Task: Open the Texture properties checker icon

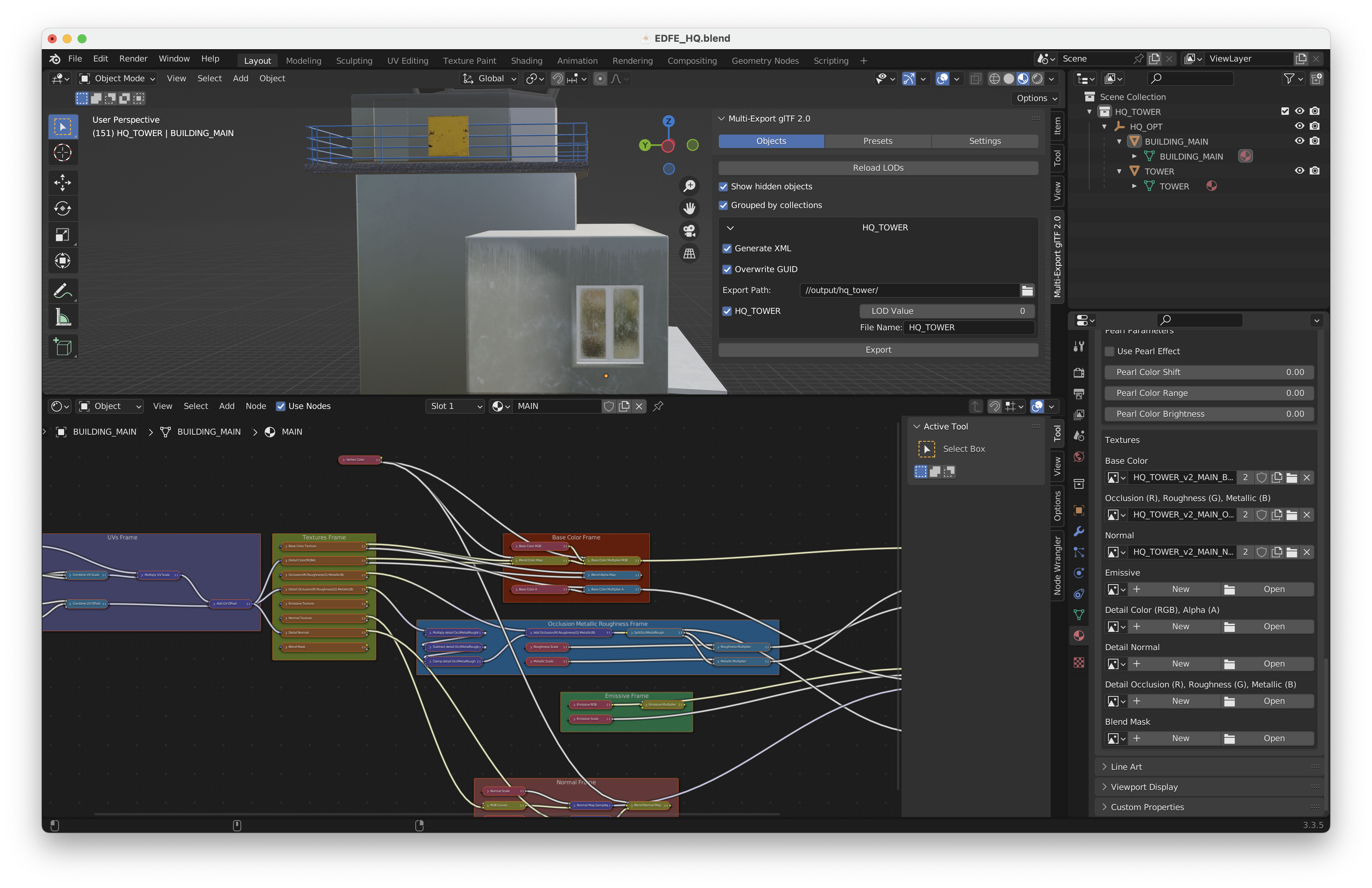Action: click(x=1079, y=663)
